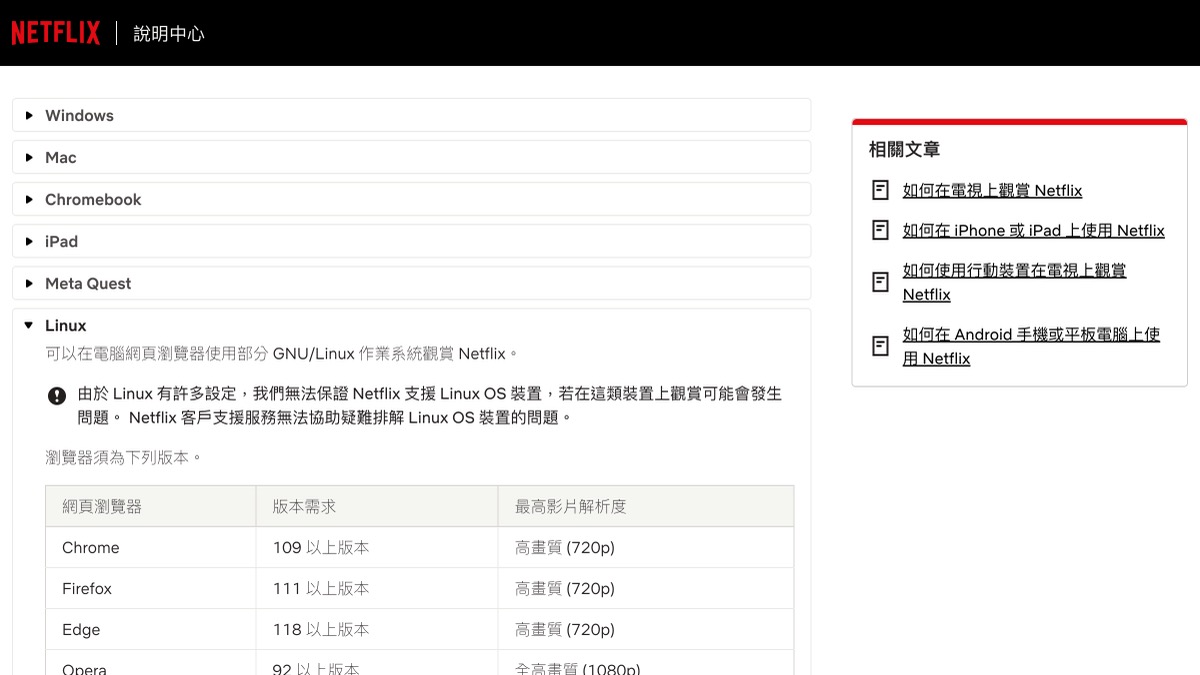Viewport: 1200px width, 675px height.
Task: Select the 111 以上版本 cell
Action: click(x=377, y=589)
